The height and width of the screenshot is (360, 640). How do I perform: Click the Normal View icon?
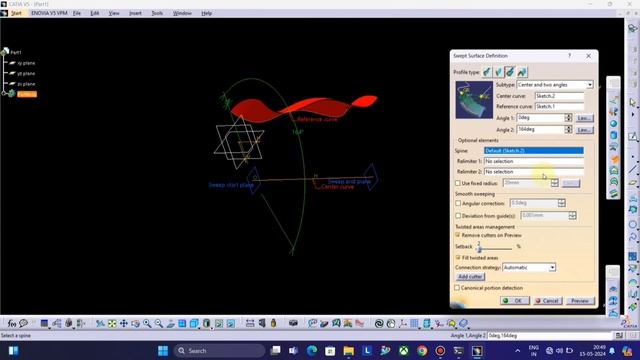click(x=171, y=324)
